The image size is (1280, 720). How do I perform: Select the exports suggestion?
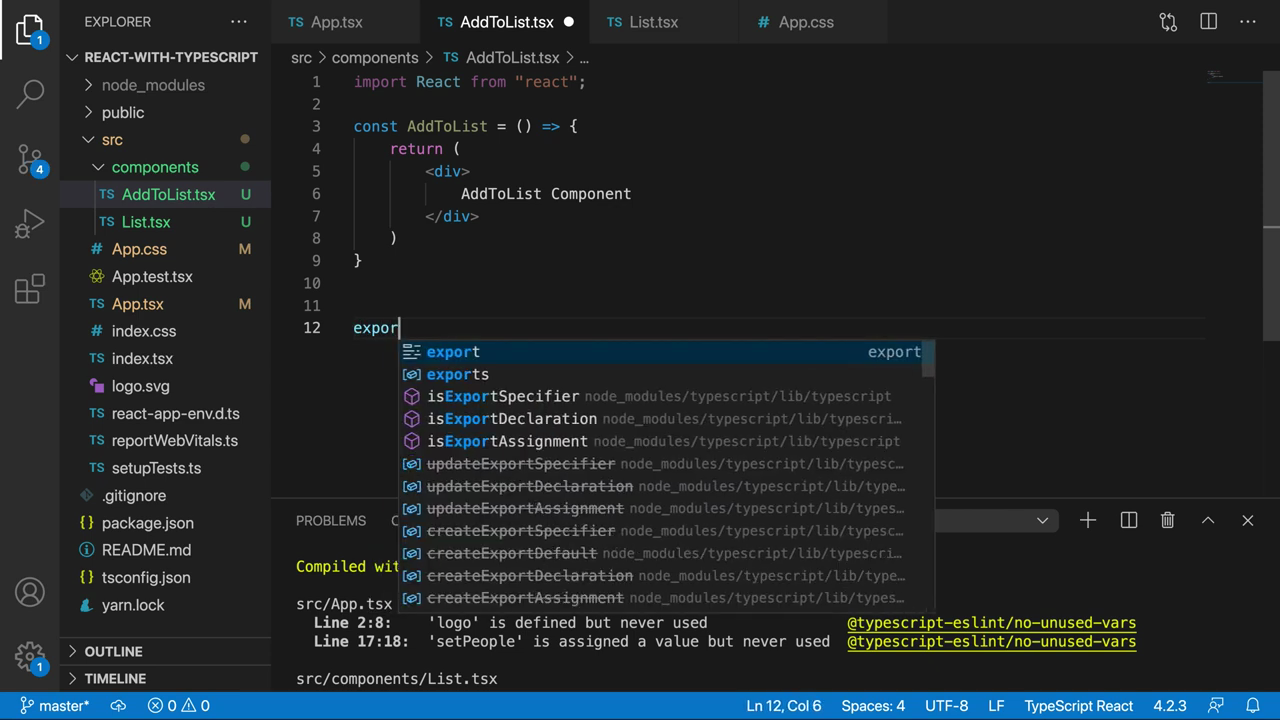[667, 374]
